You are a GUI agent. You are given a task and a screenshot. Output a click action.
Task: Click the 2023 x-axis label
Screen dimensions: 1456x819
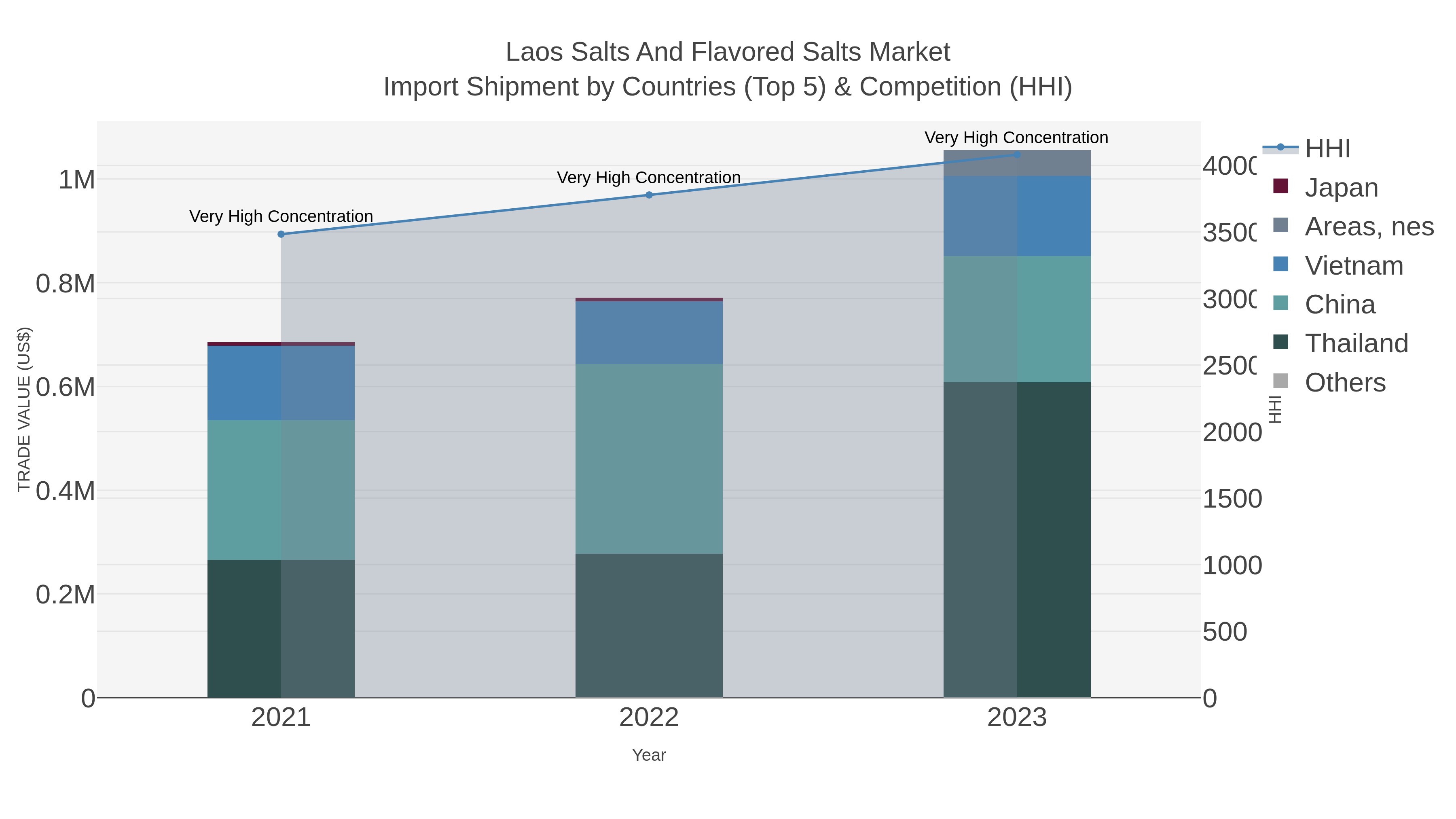coord(1017,718)
